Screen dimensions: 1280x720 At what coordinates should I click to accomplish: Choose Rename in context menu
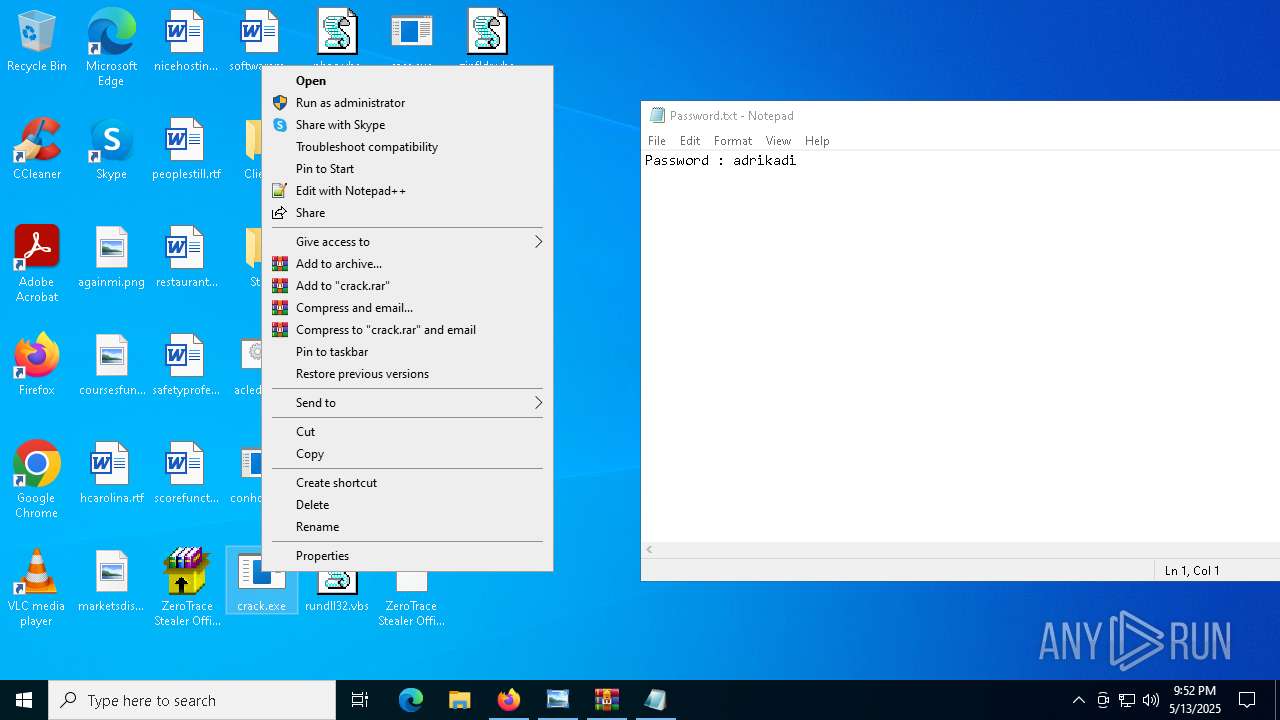(x=407, y=527)
